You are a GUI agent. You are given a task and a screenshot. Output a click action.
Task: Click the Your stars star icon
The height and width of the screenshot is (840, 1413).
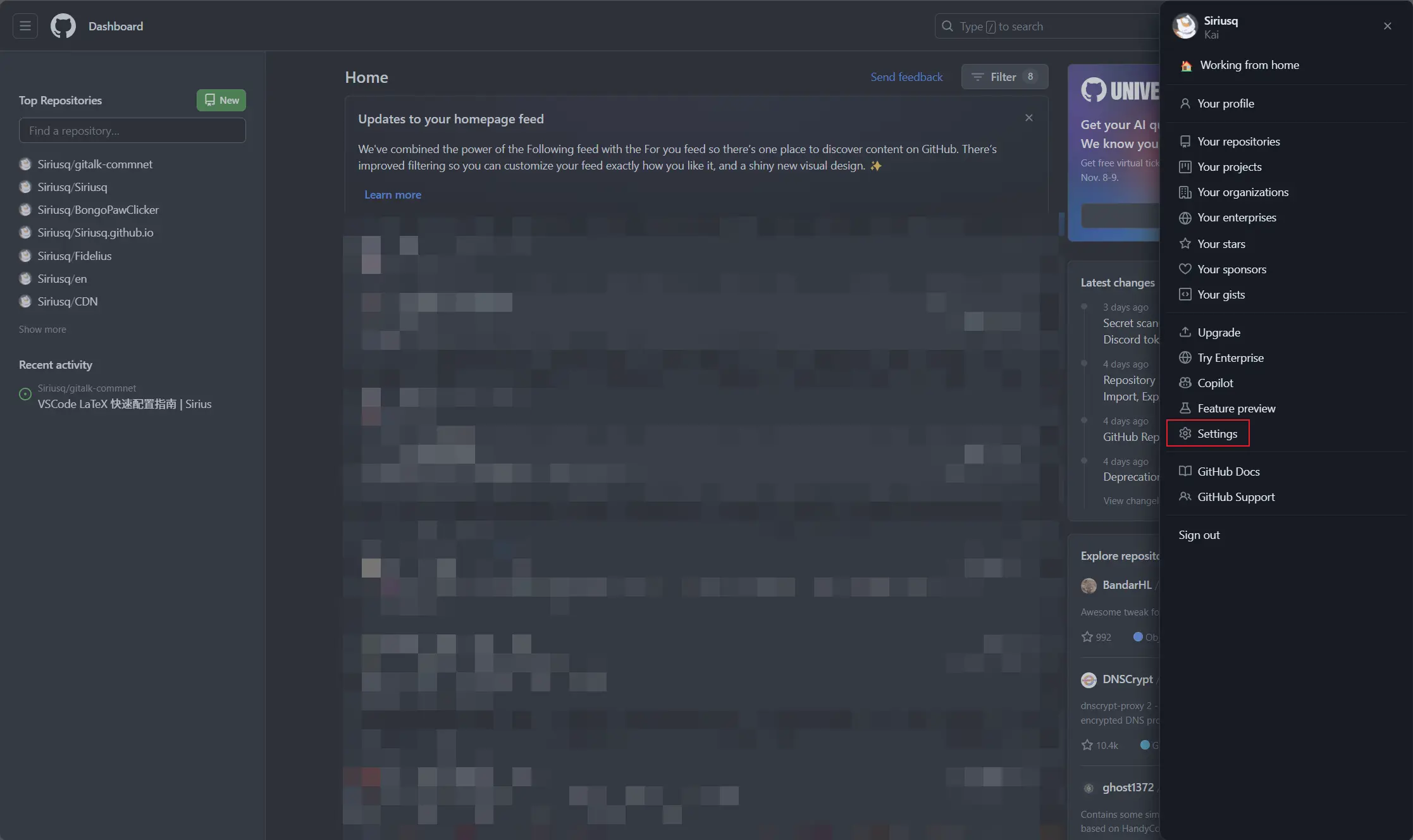tap(1185, 244)
